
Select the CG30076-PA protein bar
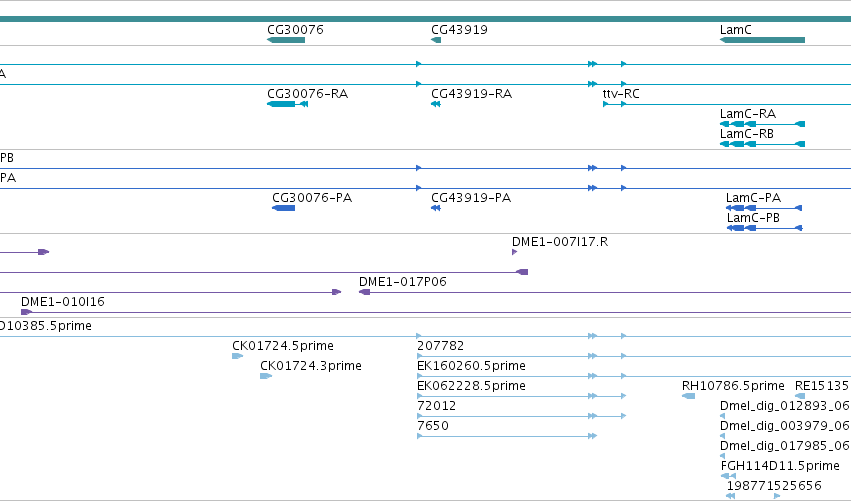tap(283, 208)
